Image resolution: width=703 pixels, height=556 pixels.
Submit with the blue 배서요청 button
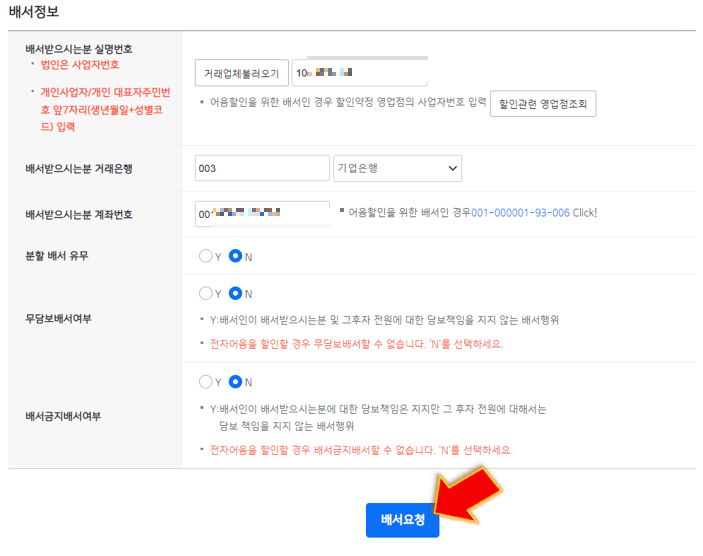tap(402, 520)
